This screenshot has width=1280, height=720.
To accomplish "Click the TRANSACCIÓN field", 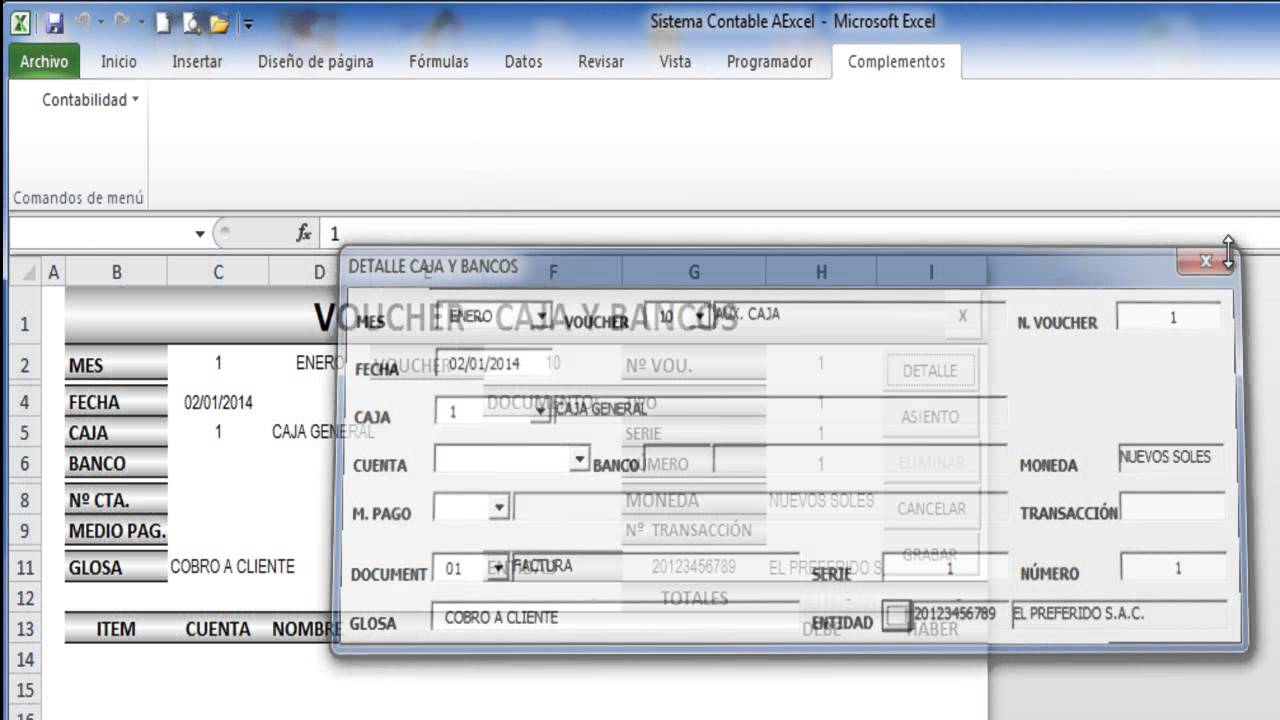I will (x=1172, y=508).
